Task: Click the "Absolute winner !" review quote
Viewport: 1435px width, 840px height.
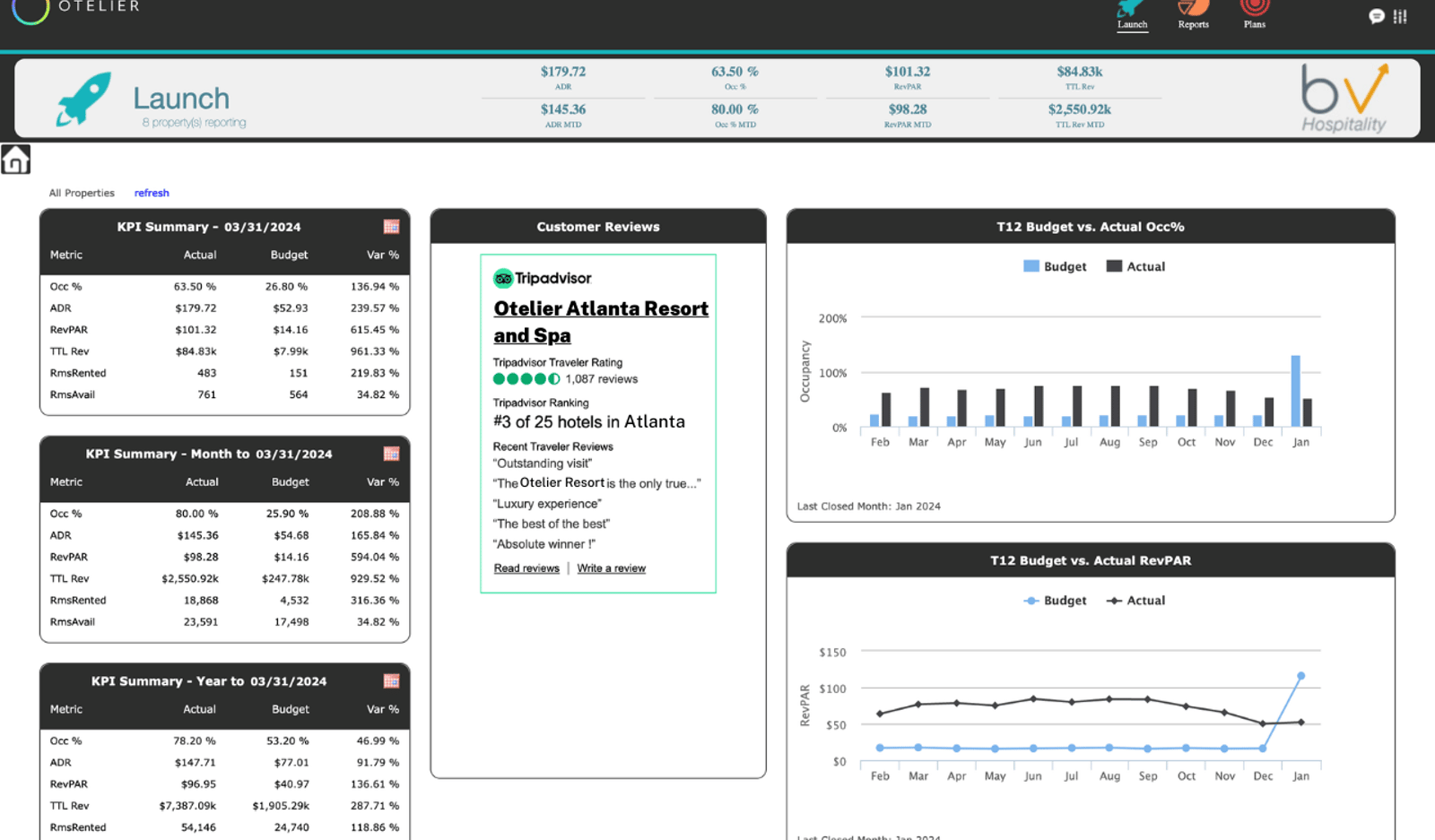Action: click(544, 544)
